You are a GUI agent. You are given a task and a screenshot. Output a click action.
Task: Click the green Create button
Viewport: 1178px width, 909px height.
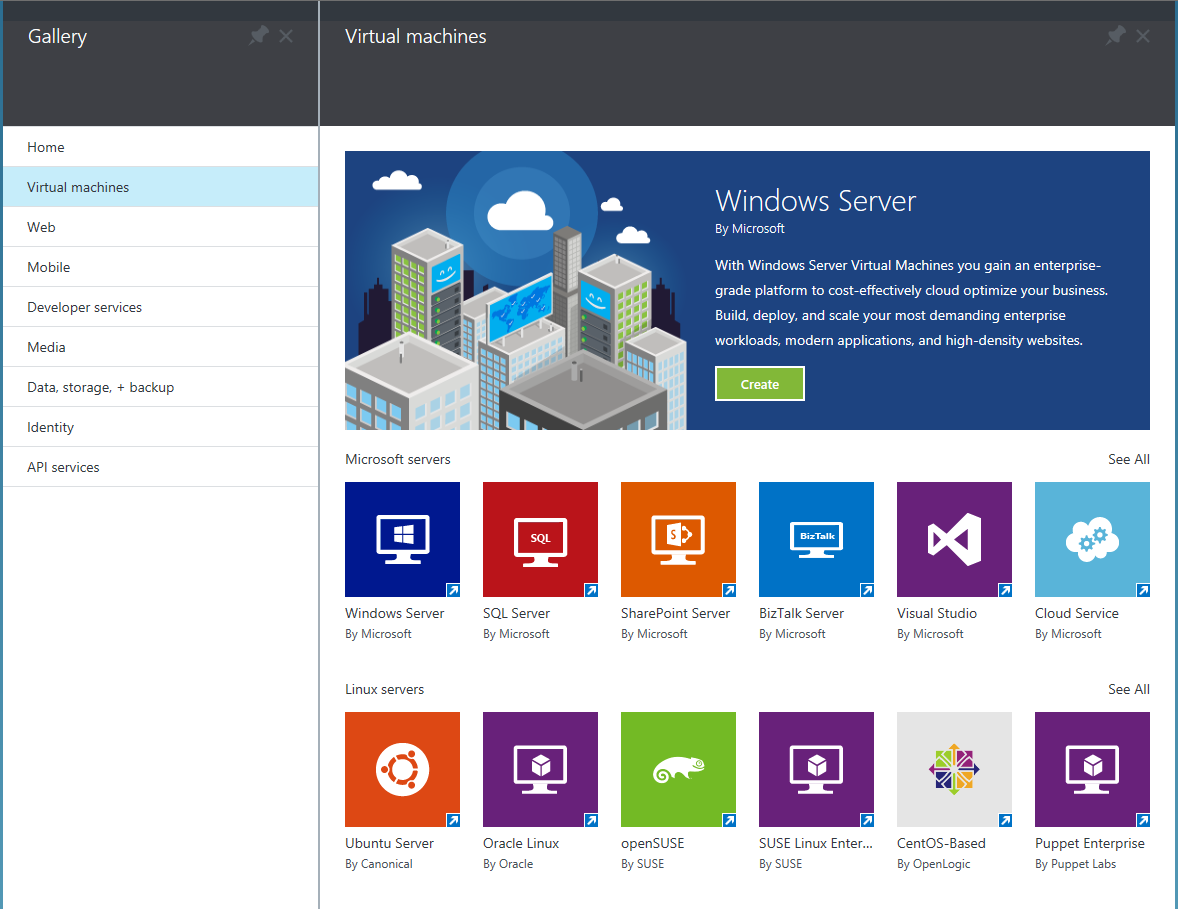click(x=759, y=384)
